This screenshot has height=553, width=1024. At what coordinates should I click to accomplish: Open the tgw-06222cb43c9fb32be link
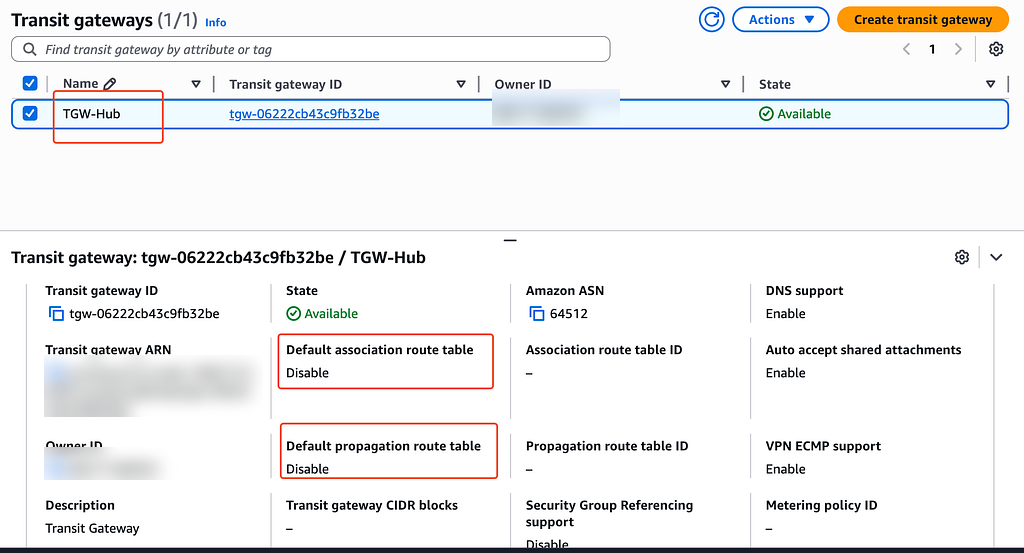pos(304,114)
